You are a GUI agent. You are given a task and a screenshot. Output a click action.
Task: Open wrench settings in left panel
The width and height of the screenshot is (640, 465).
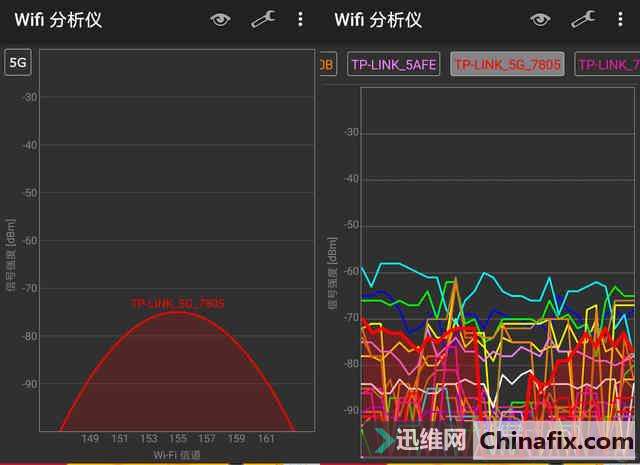pyautogui.click(x=263, y=19)
